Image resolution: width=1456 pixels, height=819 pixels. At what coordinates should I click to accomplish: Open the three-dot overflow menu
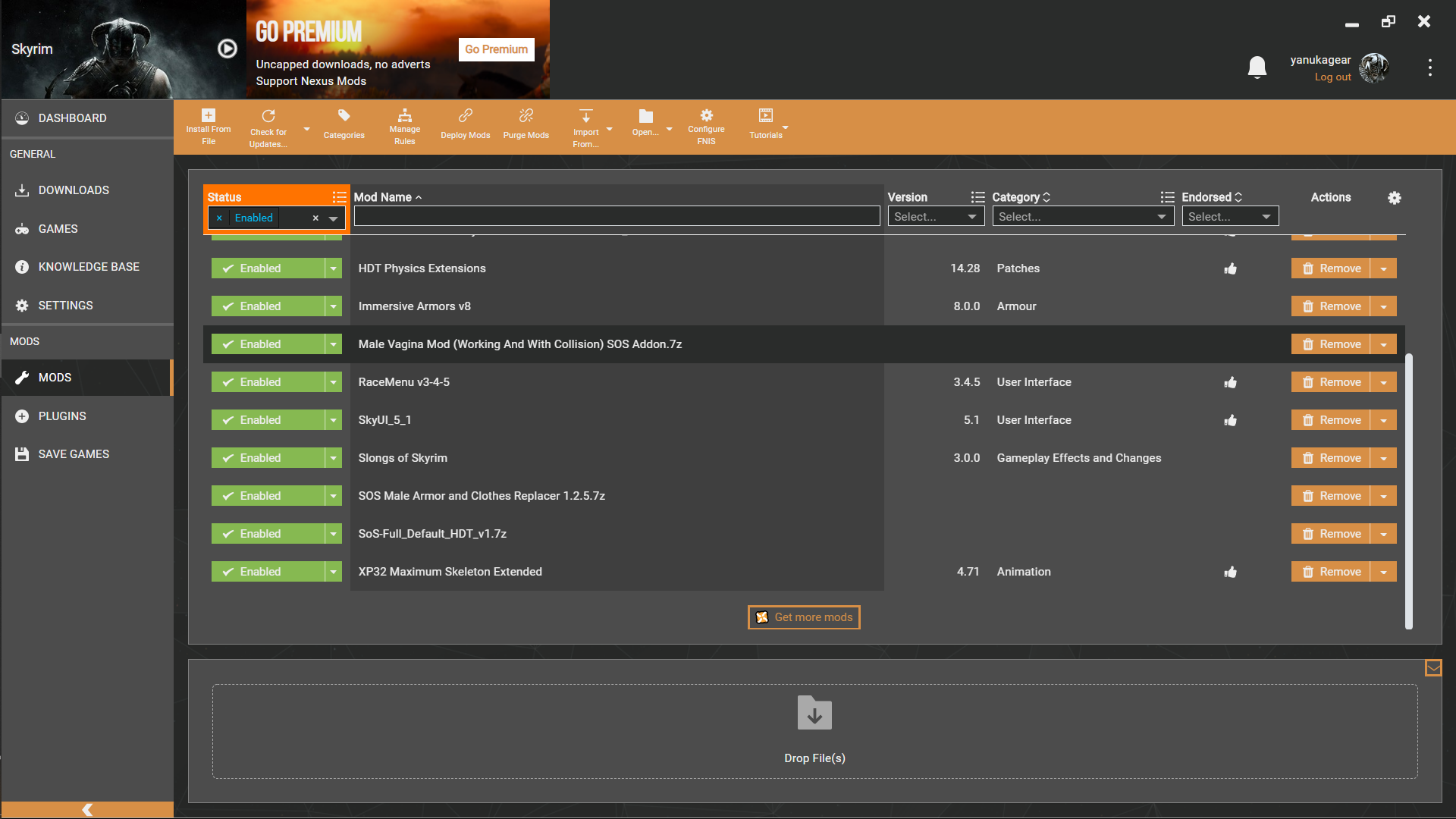pos(1430,67)
